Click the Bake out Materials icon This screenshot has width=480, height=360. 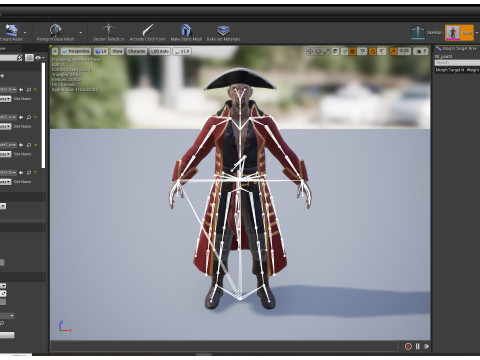[x=223, y=30]
